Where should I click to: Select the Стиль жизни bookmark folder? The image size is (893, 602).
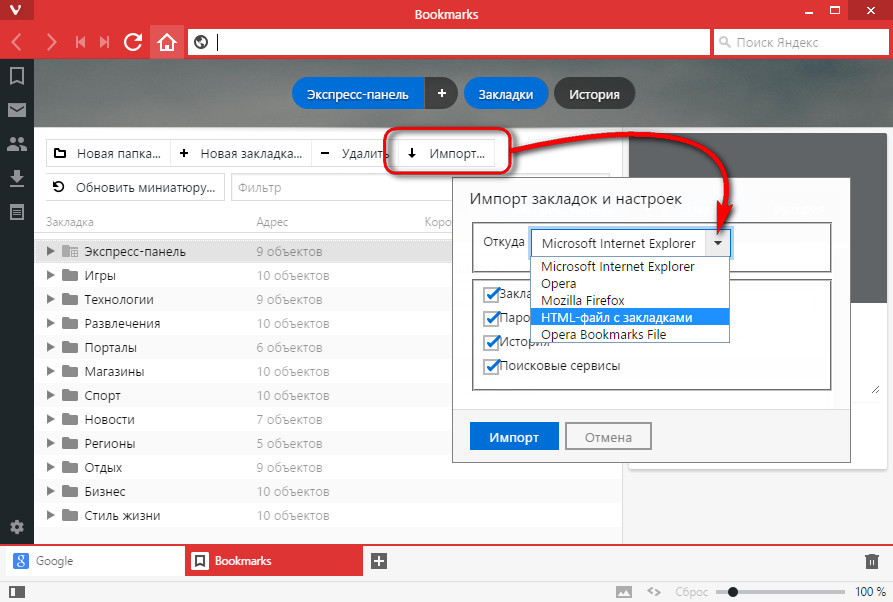click(x=122, y=515)
